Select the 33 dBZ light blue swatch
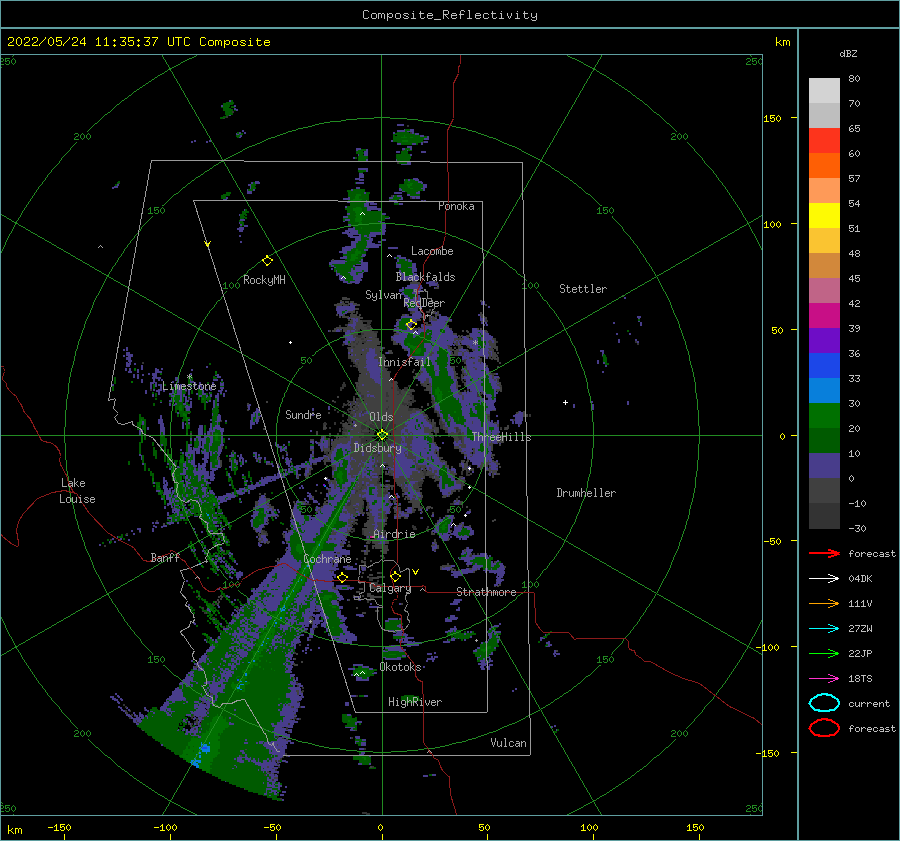The image size is (900, 841). 824,390
